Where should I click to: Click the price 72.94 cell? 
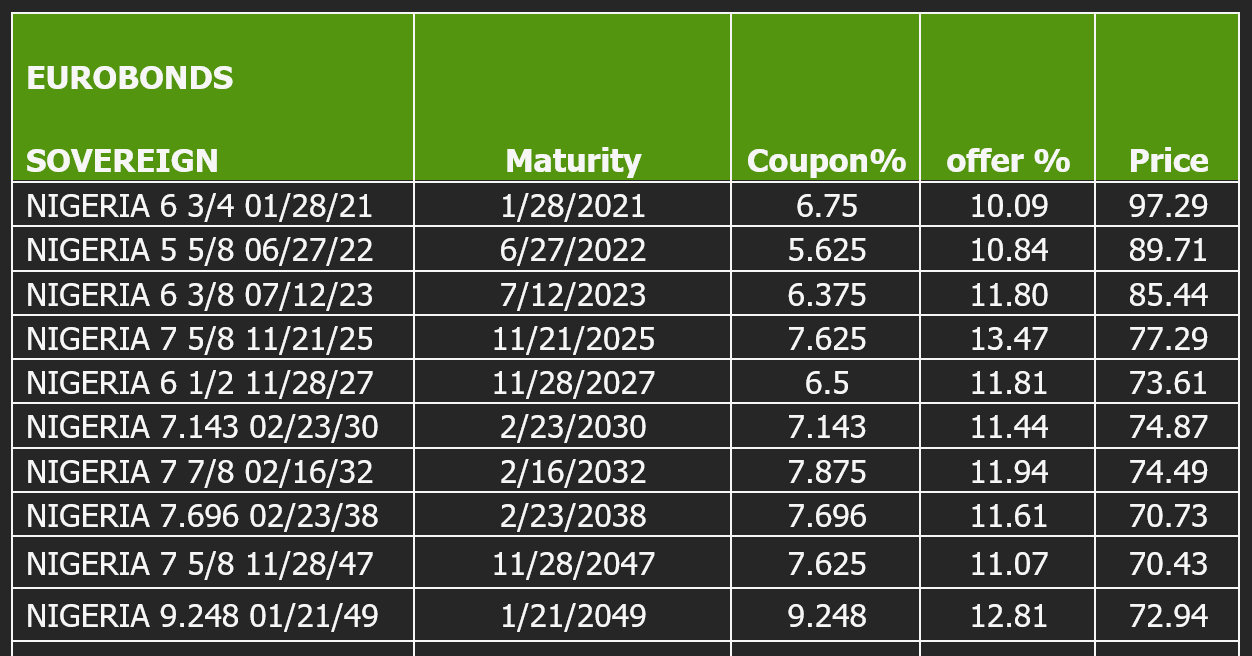(1168, 614)
